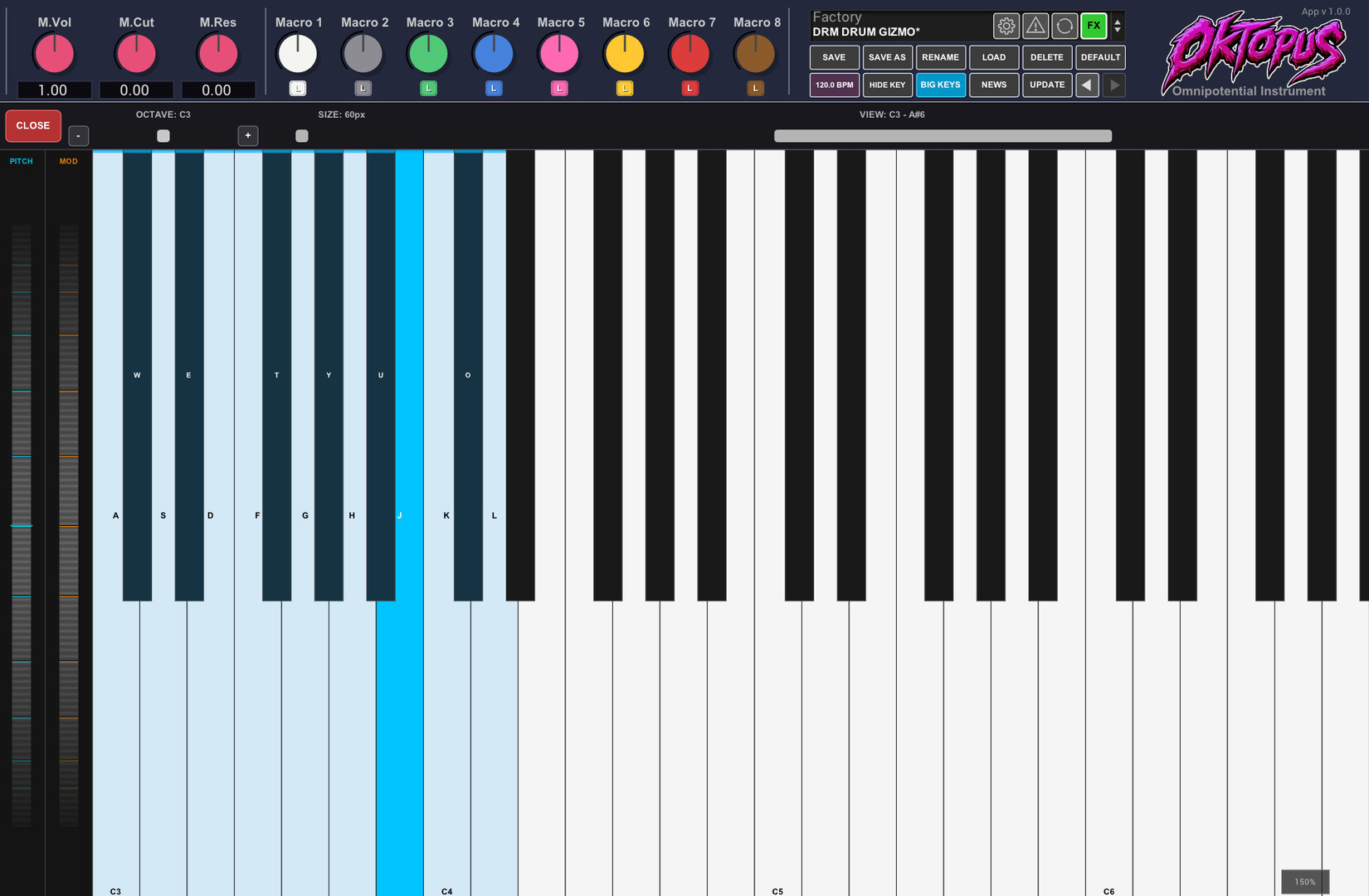This screenshot has width=1369, height=896.
Task: Go to previous preset with left arrow
Action: point(1087,85)
